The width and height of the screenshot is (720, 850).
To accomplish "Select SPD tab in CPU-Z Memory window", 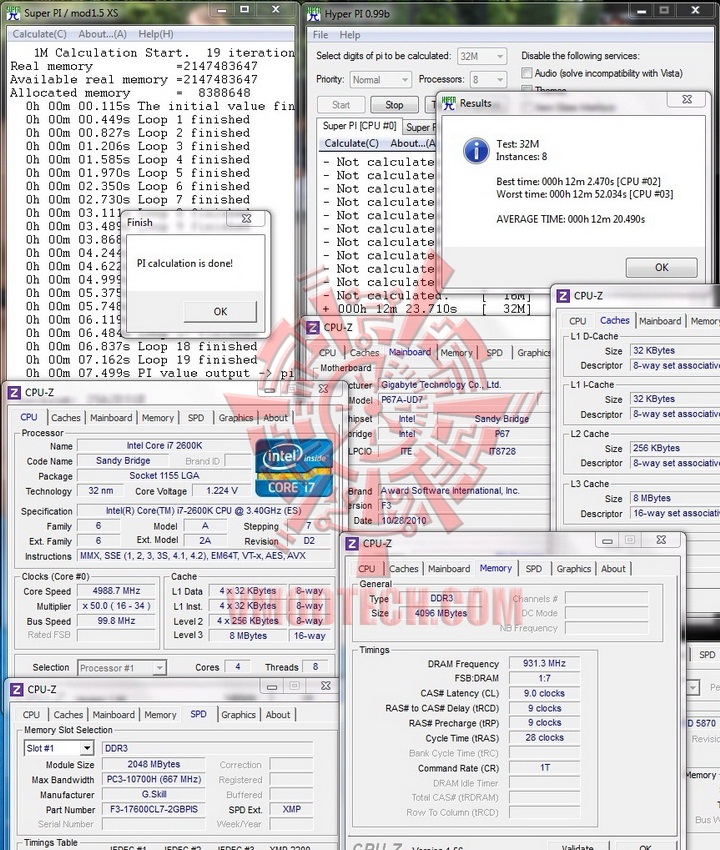I will (533, 569).
